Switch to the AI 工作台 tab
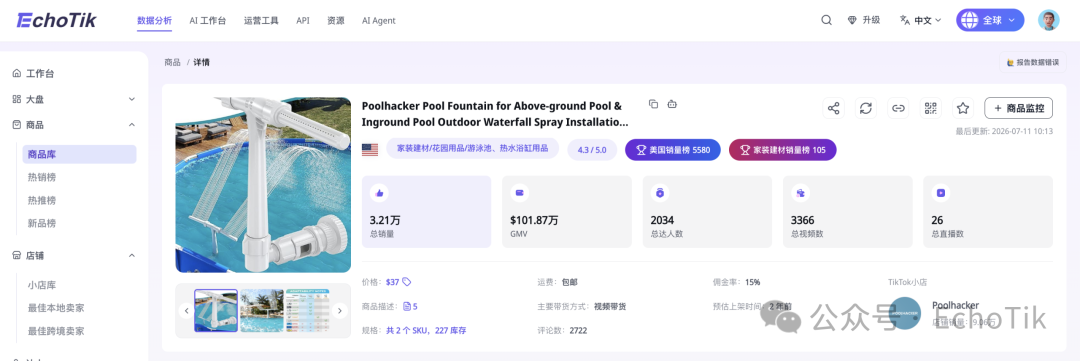The image size is (1080, 361). click(207, 21)
